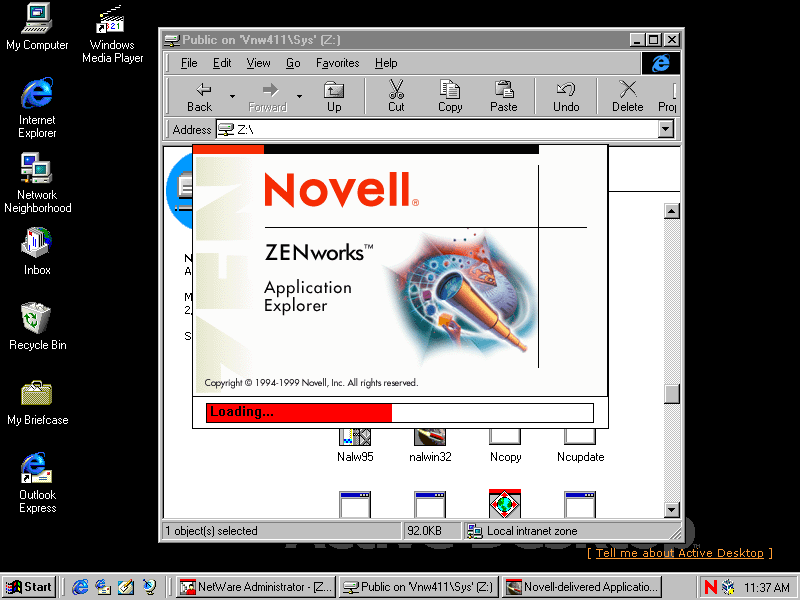Click the red Novell N tray icon

coord(710,587)
